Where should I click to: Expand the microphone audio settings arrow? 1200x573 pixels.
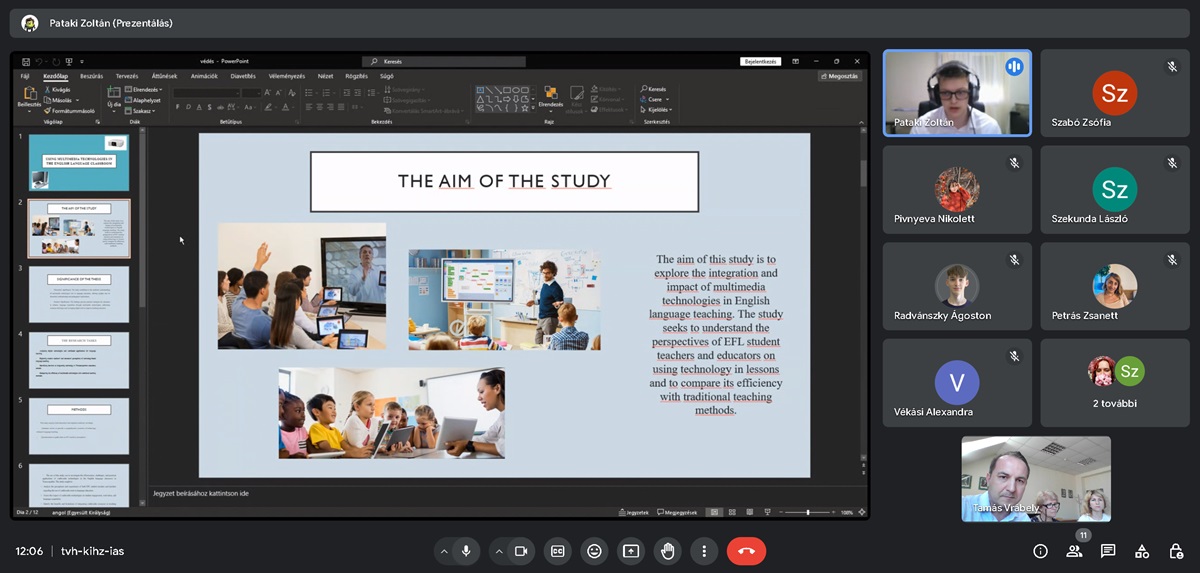pos(443,551)
